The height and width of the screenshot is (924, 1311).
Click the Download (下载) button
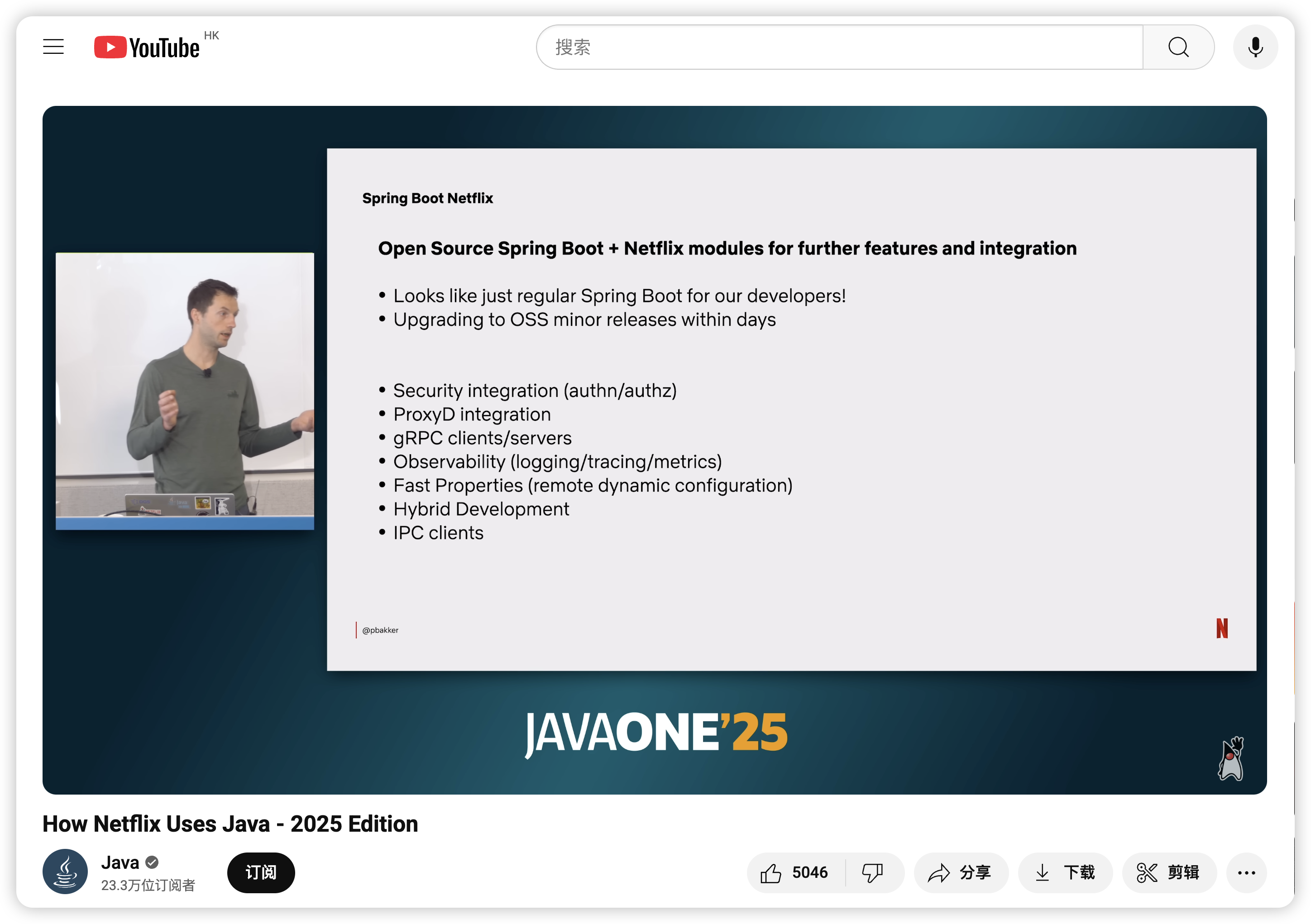click(1065, 872)
